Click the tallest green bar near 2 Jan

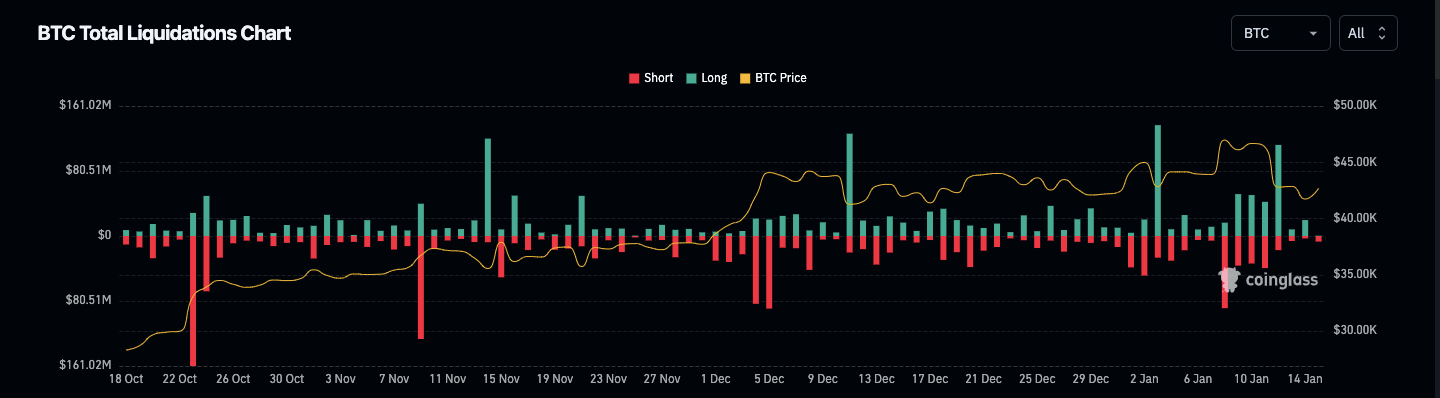coord(1158,180)
